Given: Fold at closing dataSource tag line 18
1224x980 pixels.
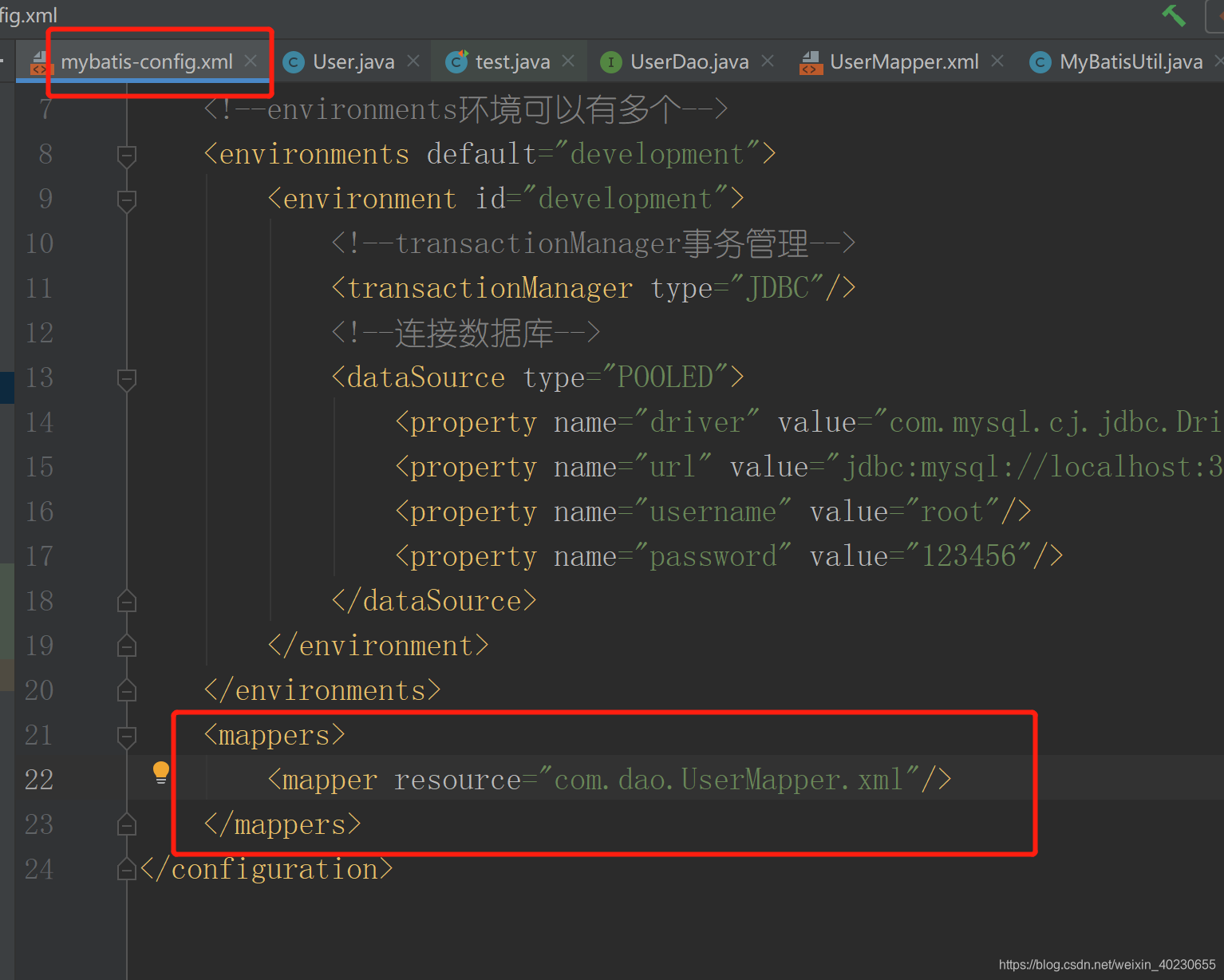Looking at the screenshot, I should [126, 601].
